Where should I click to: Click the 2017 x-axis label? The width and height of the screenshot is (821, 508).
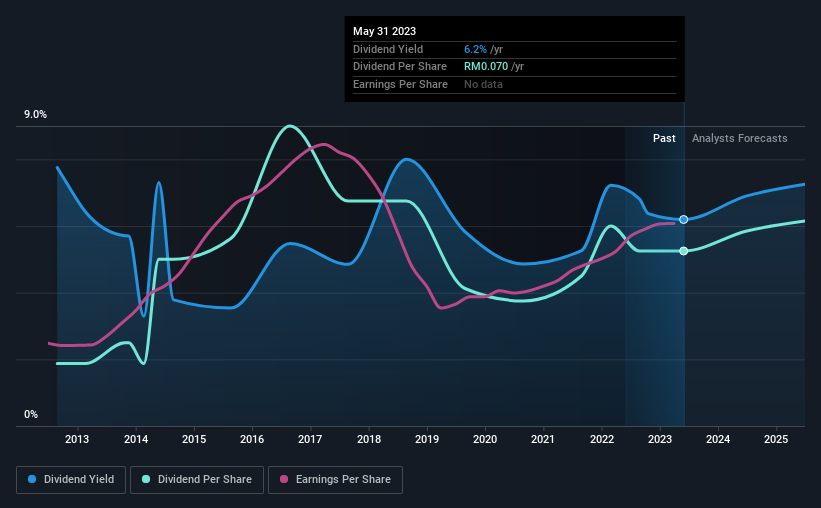pos(310,439)
